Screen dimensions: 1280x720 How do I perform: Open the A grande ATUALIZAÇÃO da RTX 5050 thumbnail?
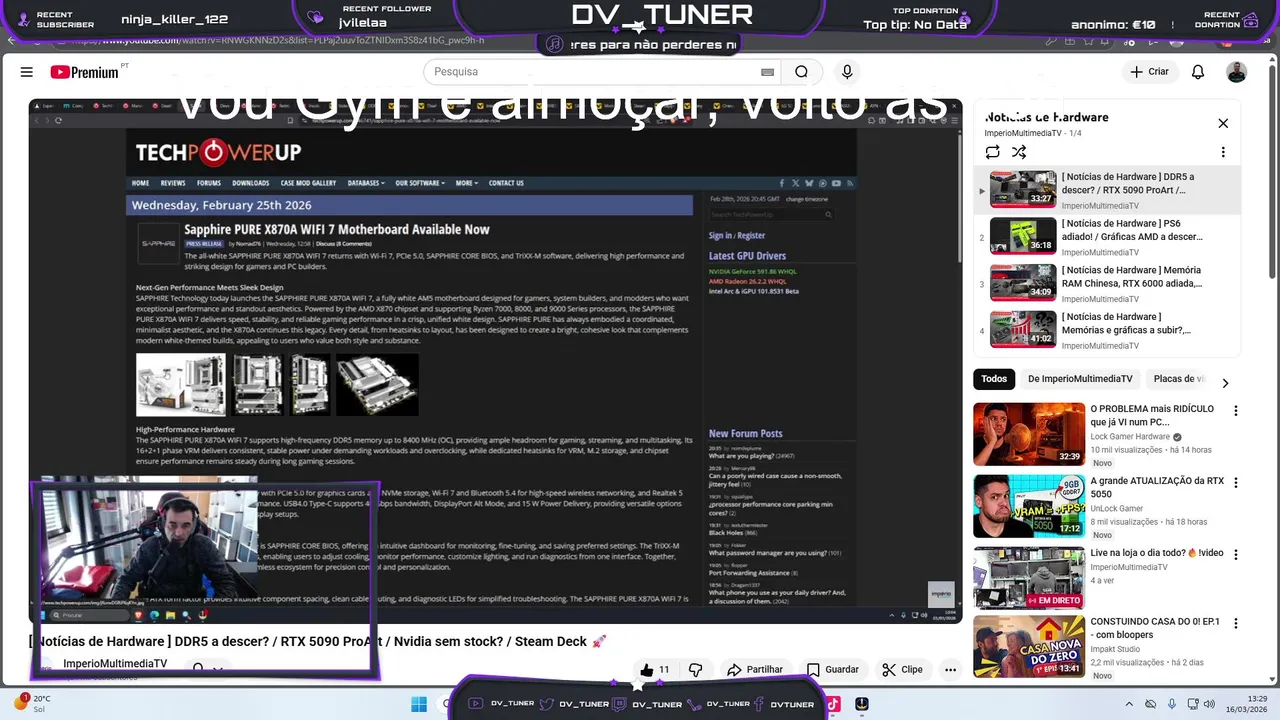(x=1029, y=506)
